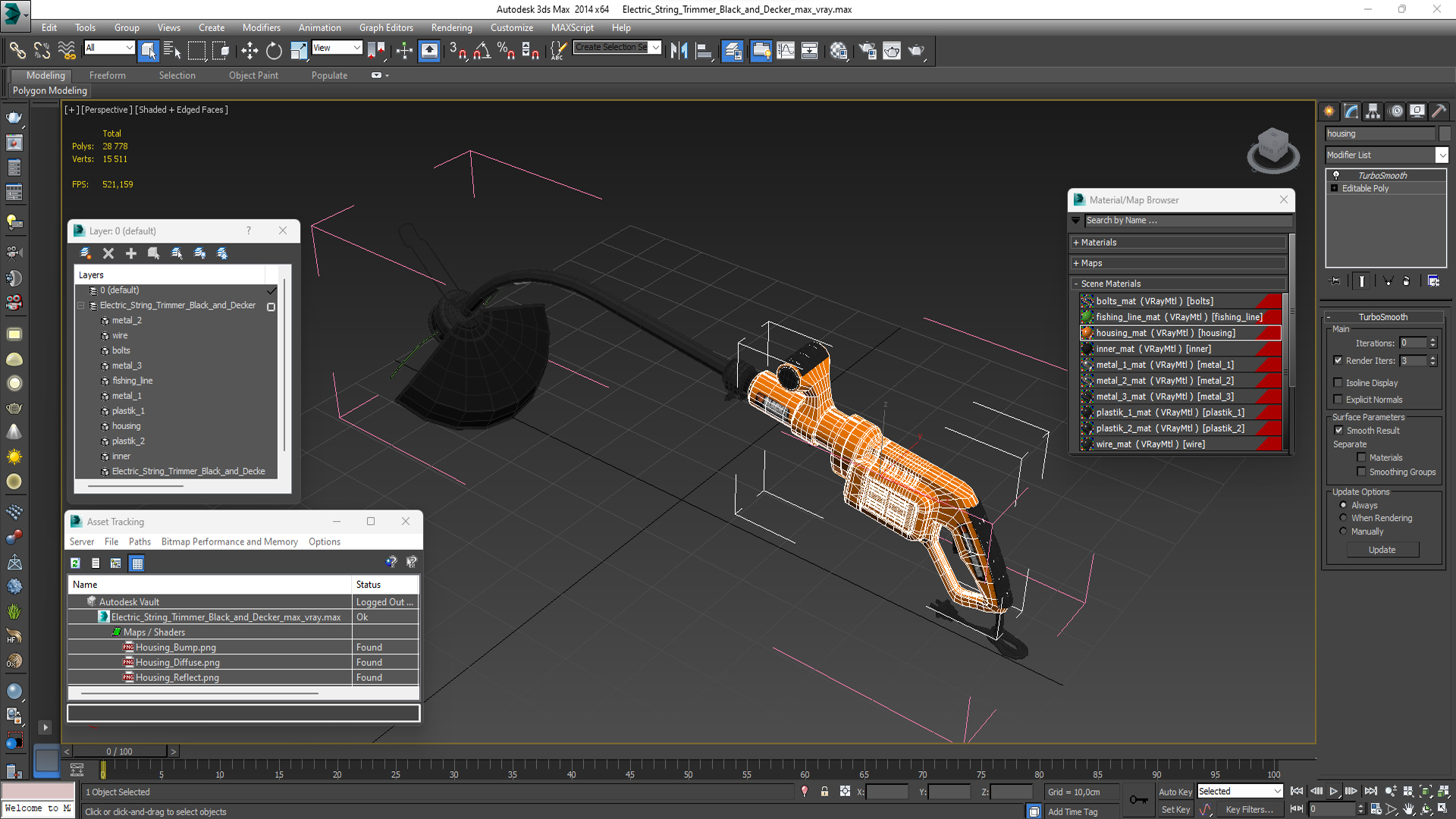Select When Rendering update option
Image resolution: width=1456 pixels, height=819 pixels.
pos(1344,519)
